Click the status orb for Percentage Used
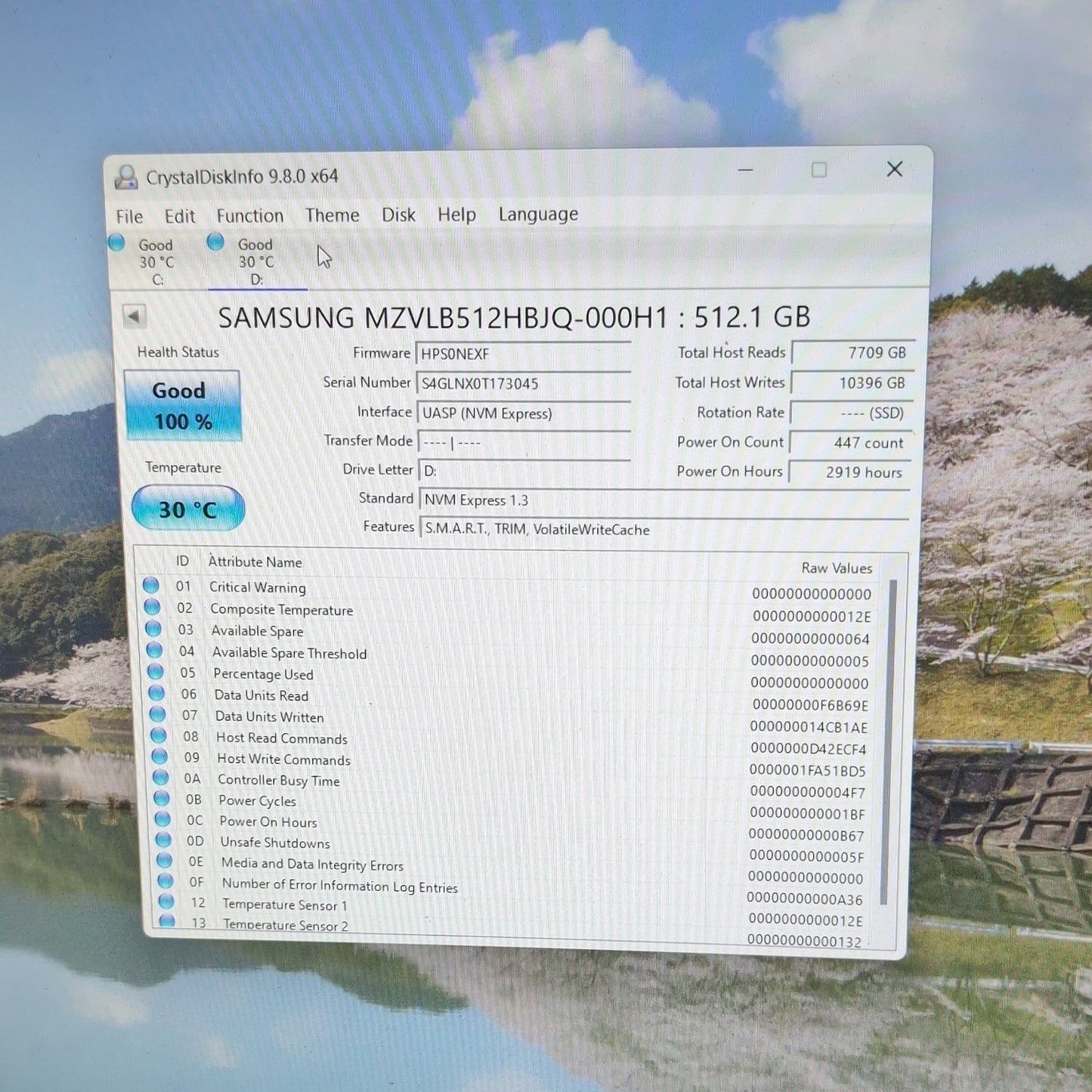The height and width of the screenshot is (1092, 1092). (x=156, y=671)
